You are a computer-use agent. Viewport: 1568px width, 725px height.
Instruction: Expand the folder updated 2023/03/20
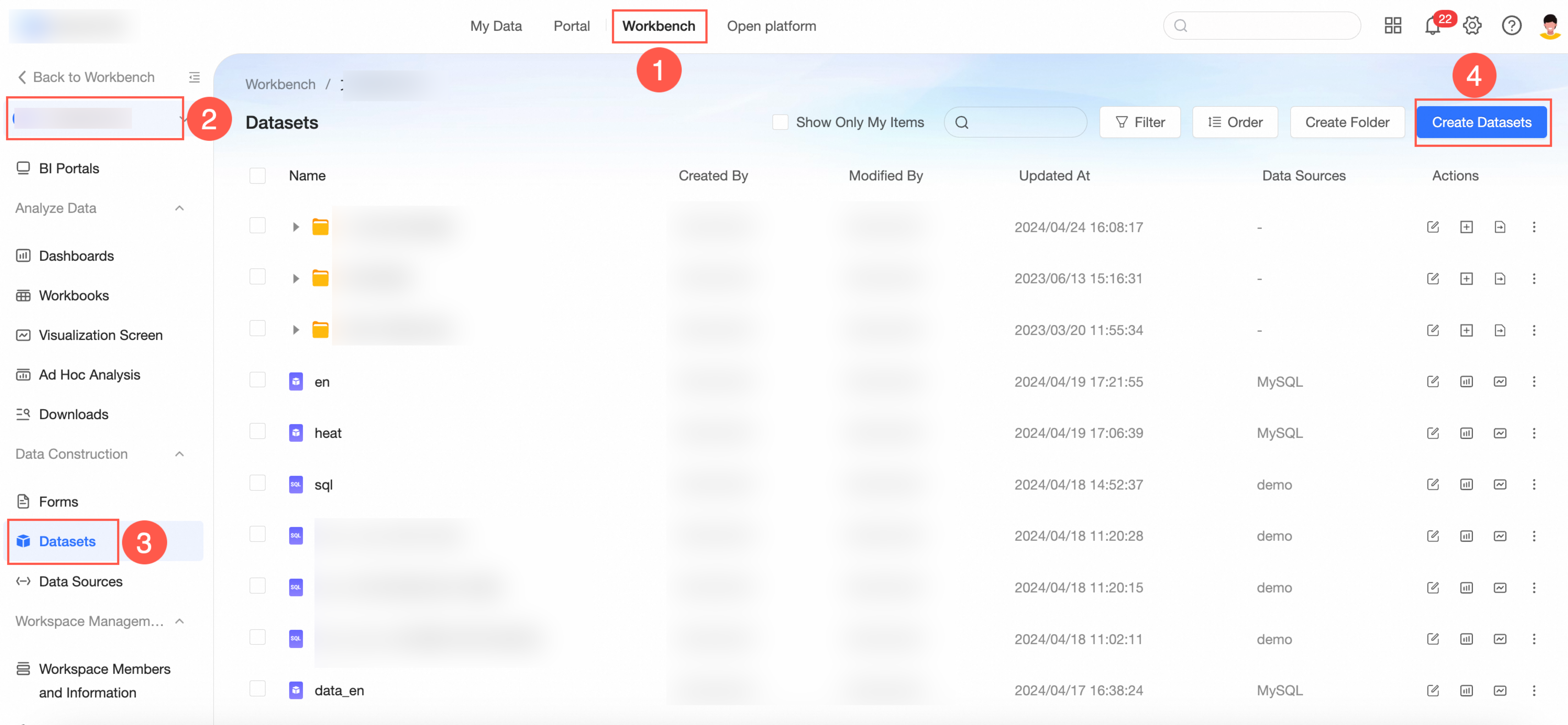[296, 329]
